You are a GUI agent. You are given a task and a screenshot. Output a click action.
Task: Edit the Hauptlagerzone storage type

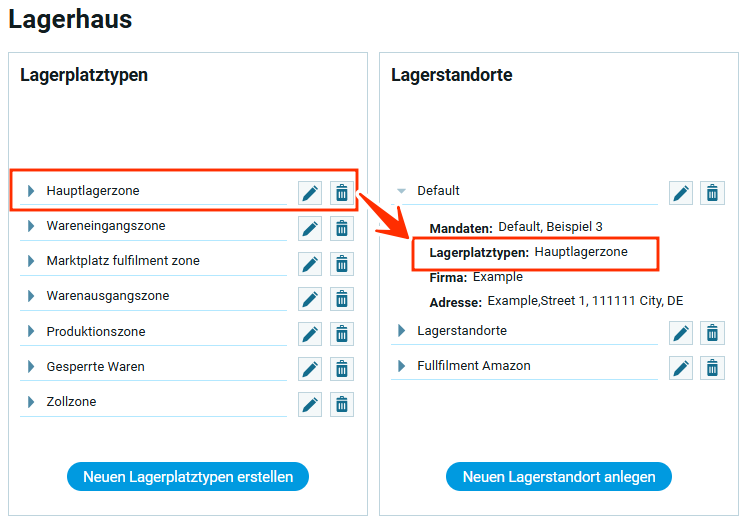point(310,193)
